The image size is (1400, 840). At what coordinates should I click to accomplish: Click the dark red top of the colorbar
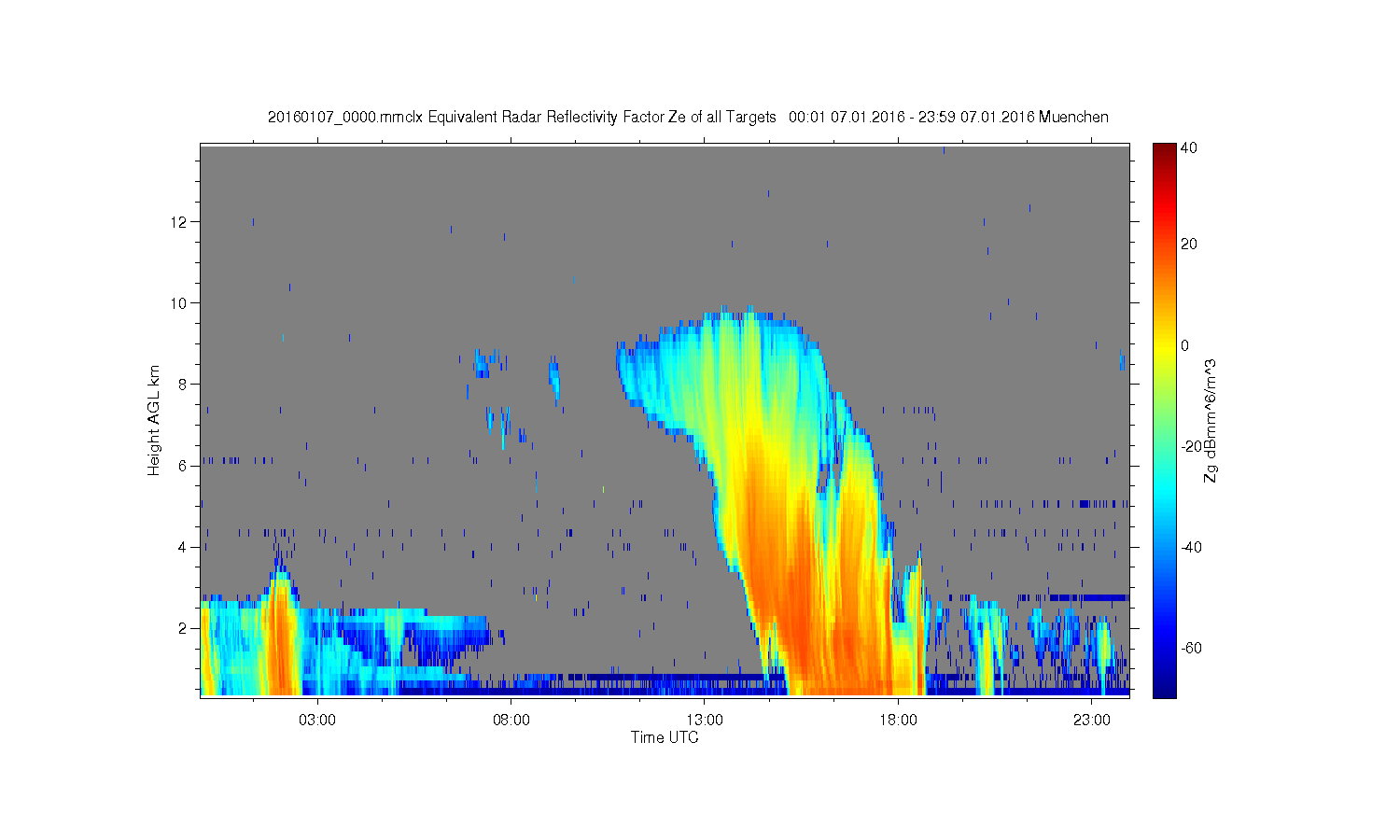(x=1164, y=151)
